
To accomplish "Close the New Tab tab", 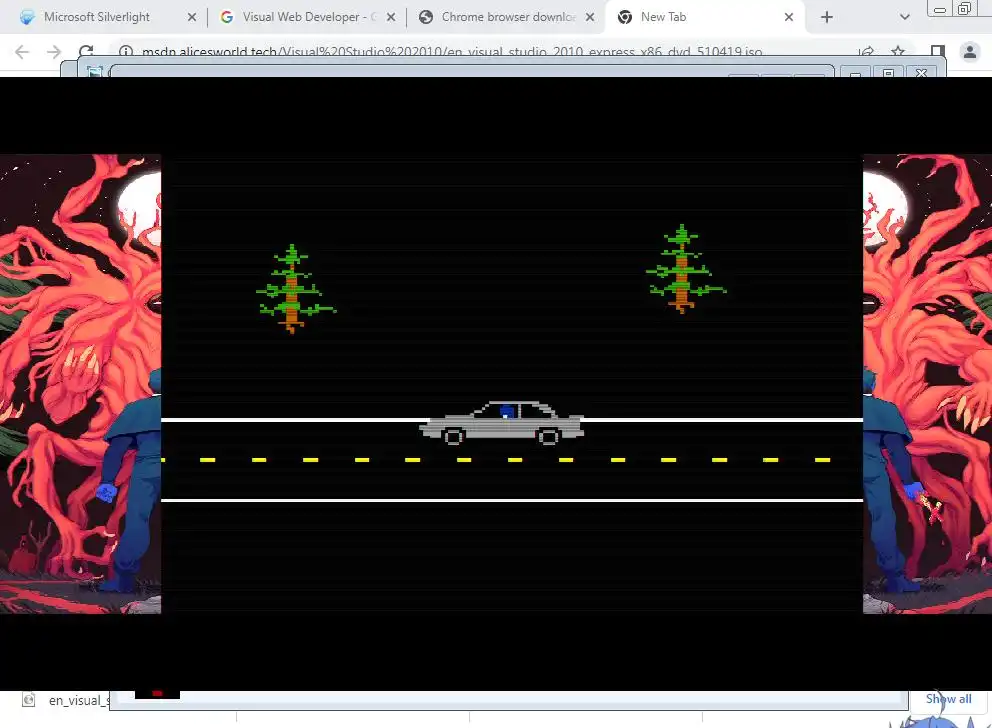I will pos(789,18).
